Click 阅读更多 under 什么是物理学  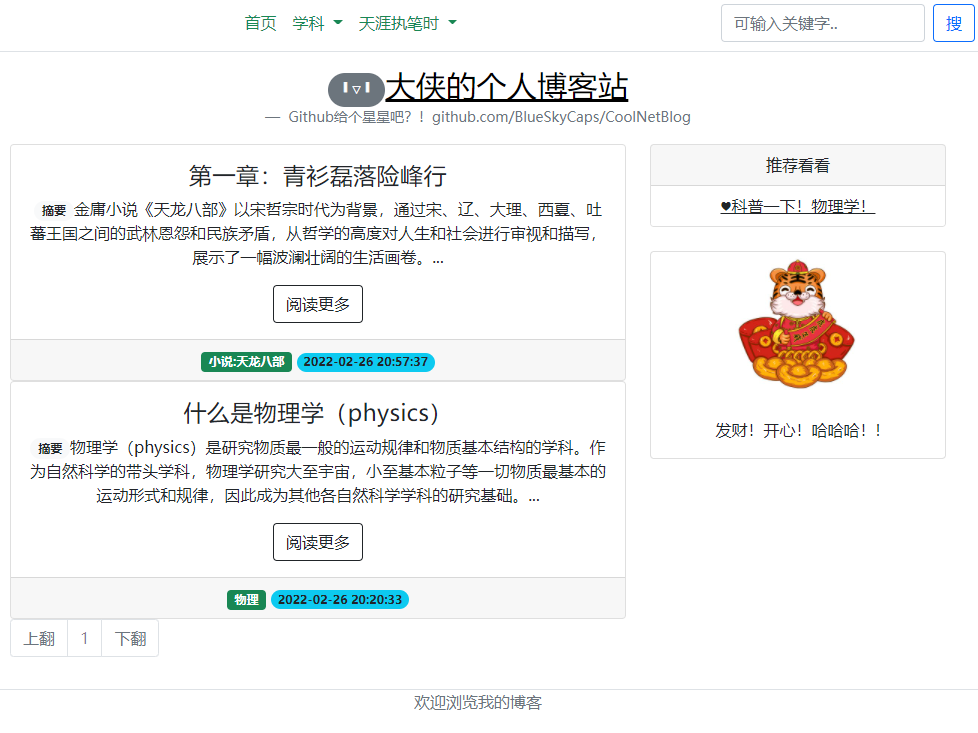[317, 541]
